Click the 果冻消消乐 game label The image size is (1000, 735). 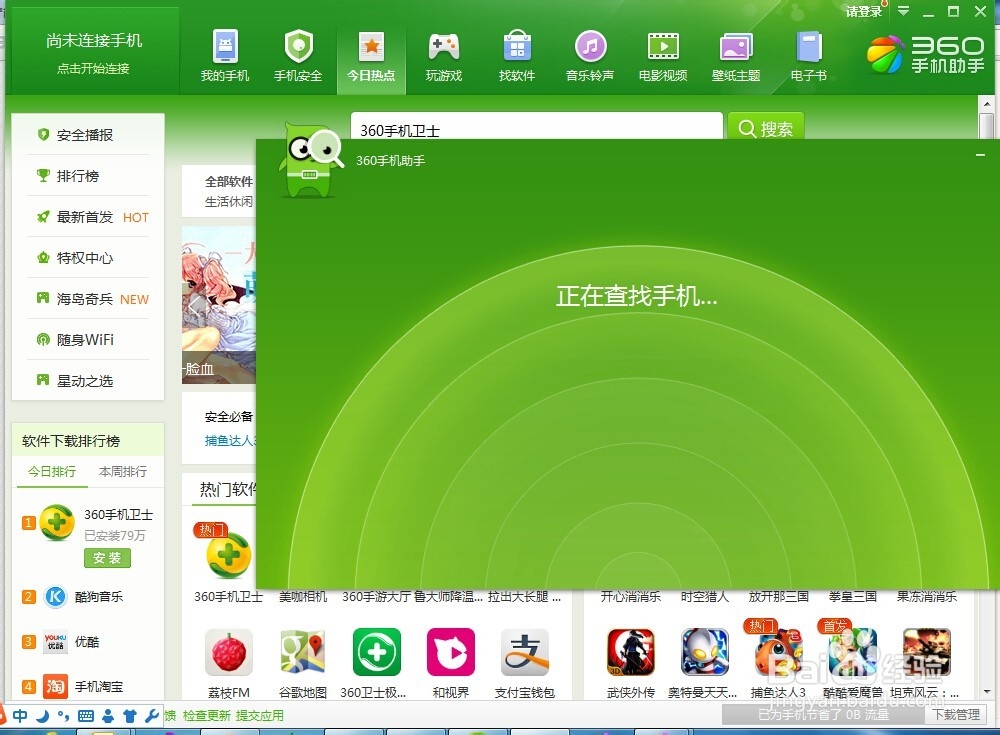927,597
